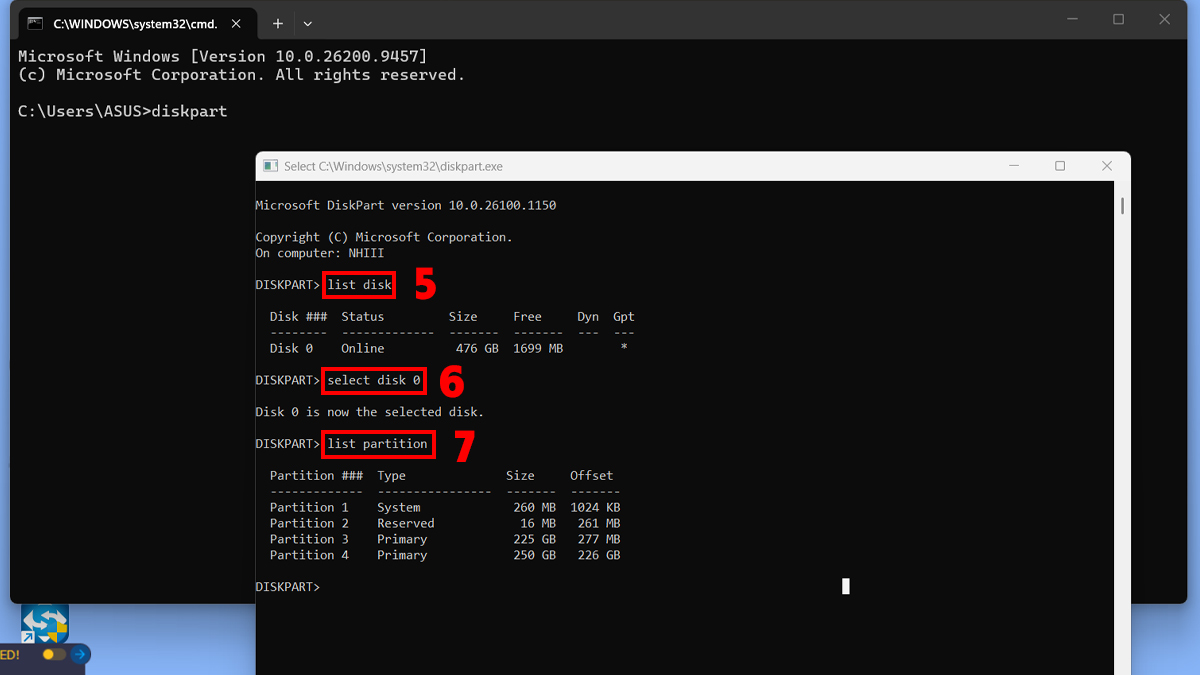The height and width of the screenshot is (675, 1200).
Task: Maximize the diskpart.exe window
Action: click(x=1060, y=166)
